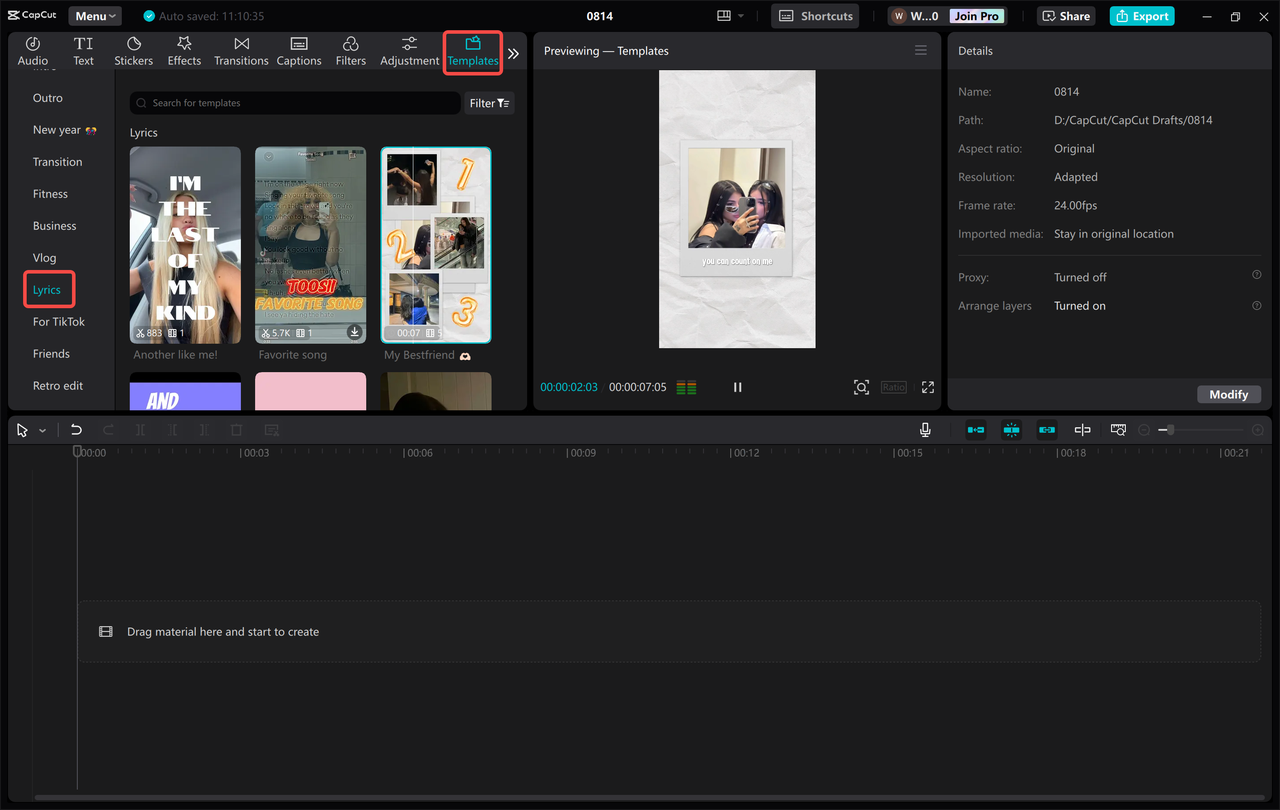Click the Join Pro button

point(977,16)
